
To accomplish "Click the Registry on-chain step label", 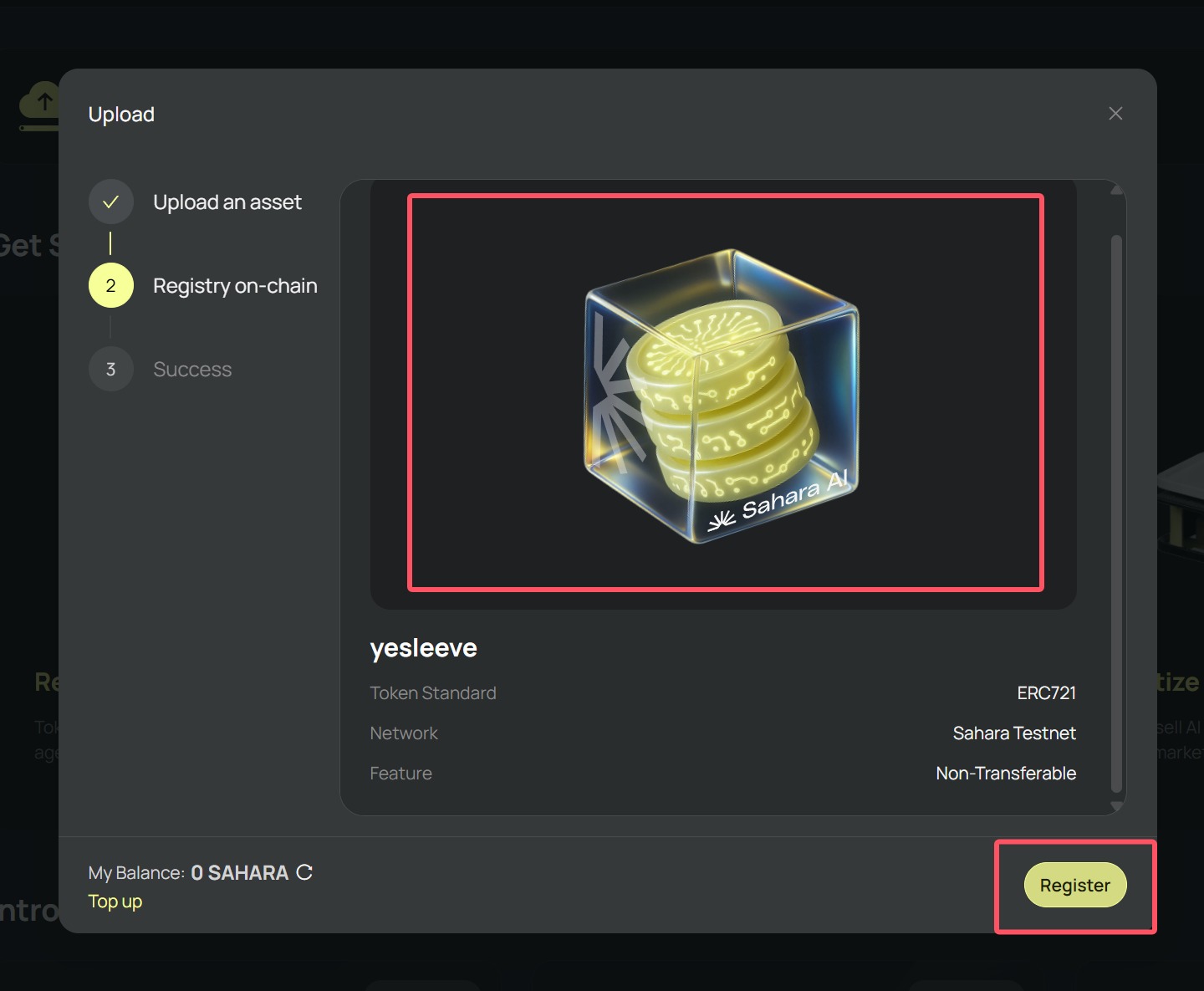I will click(x=235, y=286).
